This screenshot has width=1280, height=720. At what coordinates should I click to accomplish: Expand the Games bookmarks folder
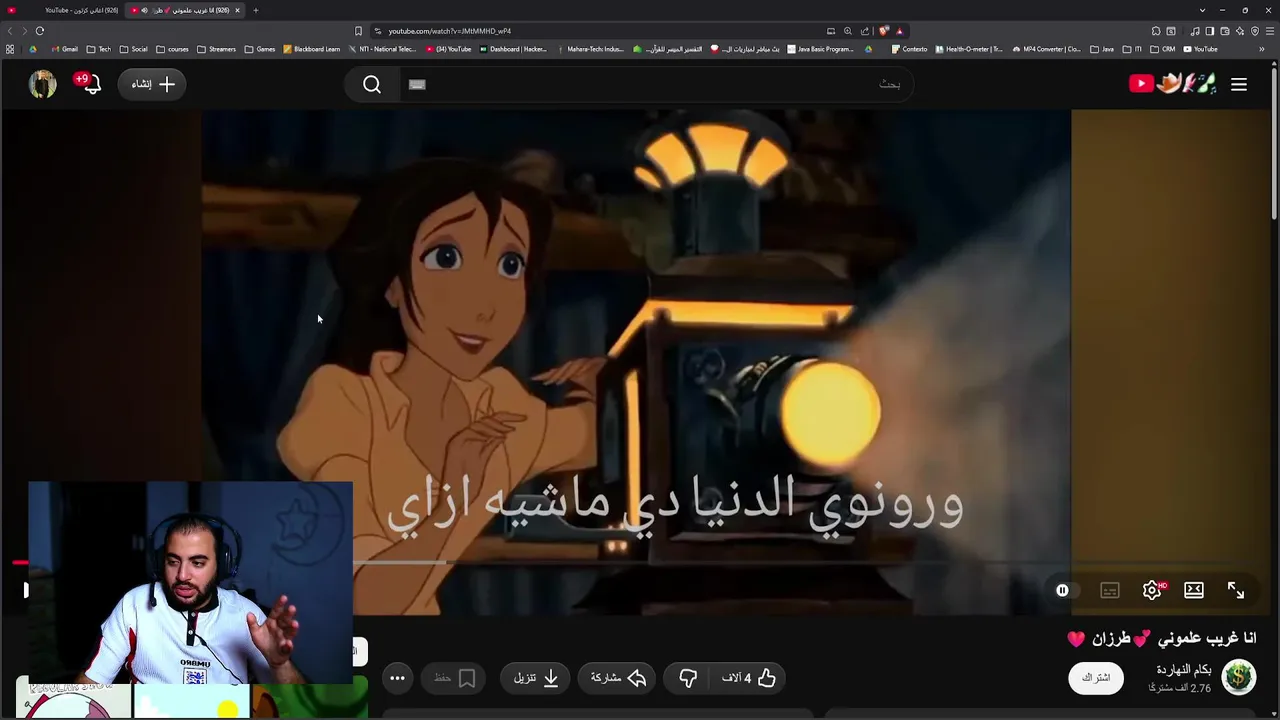259,49
